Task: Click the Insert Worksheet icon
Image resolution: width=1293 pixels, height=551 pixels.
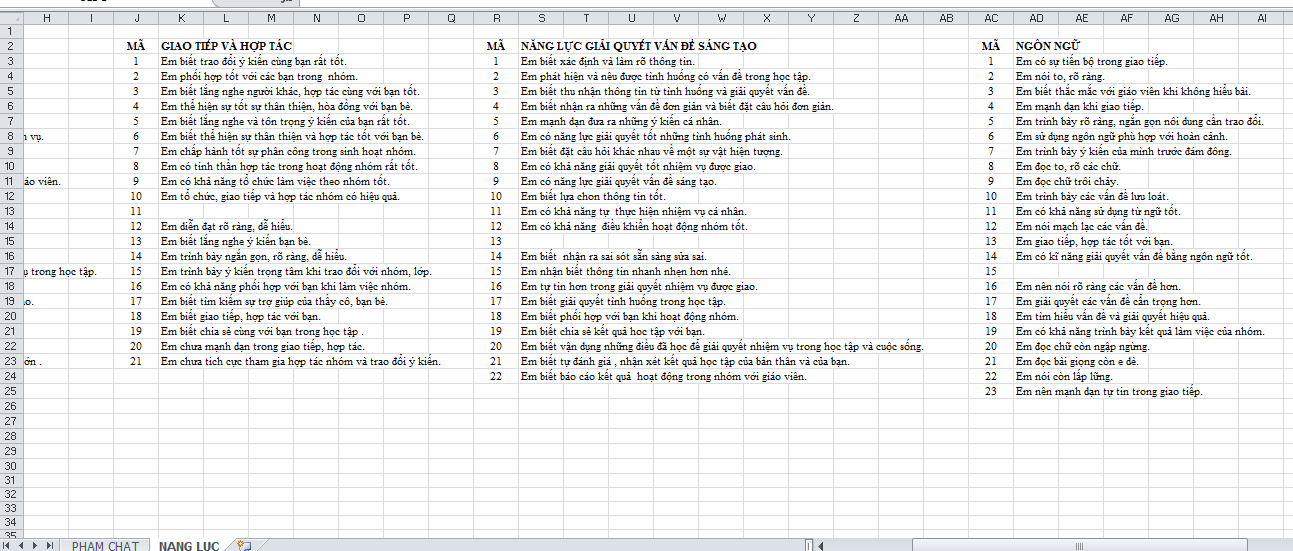Action: [x=243, y=545]
